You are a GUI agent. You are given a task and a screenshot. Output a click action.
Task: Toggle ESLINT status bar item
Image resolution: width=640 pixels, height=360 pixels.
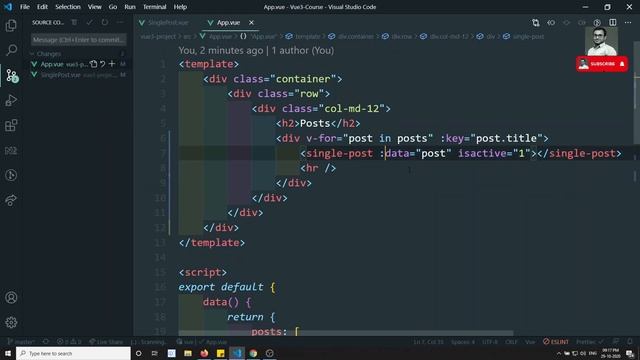tap(556, 342)
